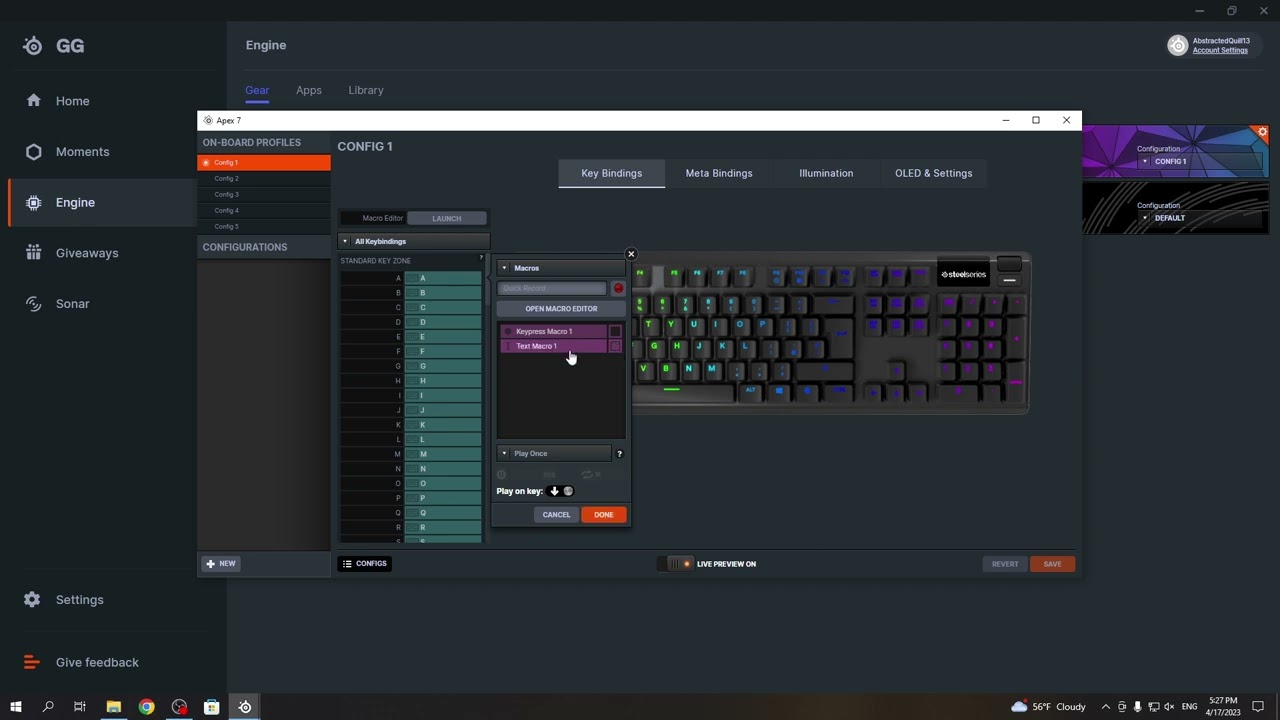
Task: Click SteelSeries GG taskbar icon
Action: pos(245,707)
